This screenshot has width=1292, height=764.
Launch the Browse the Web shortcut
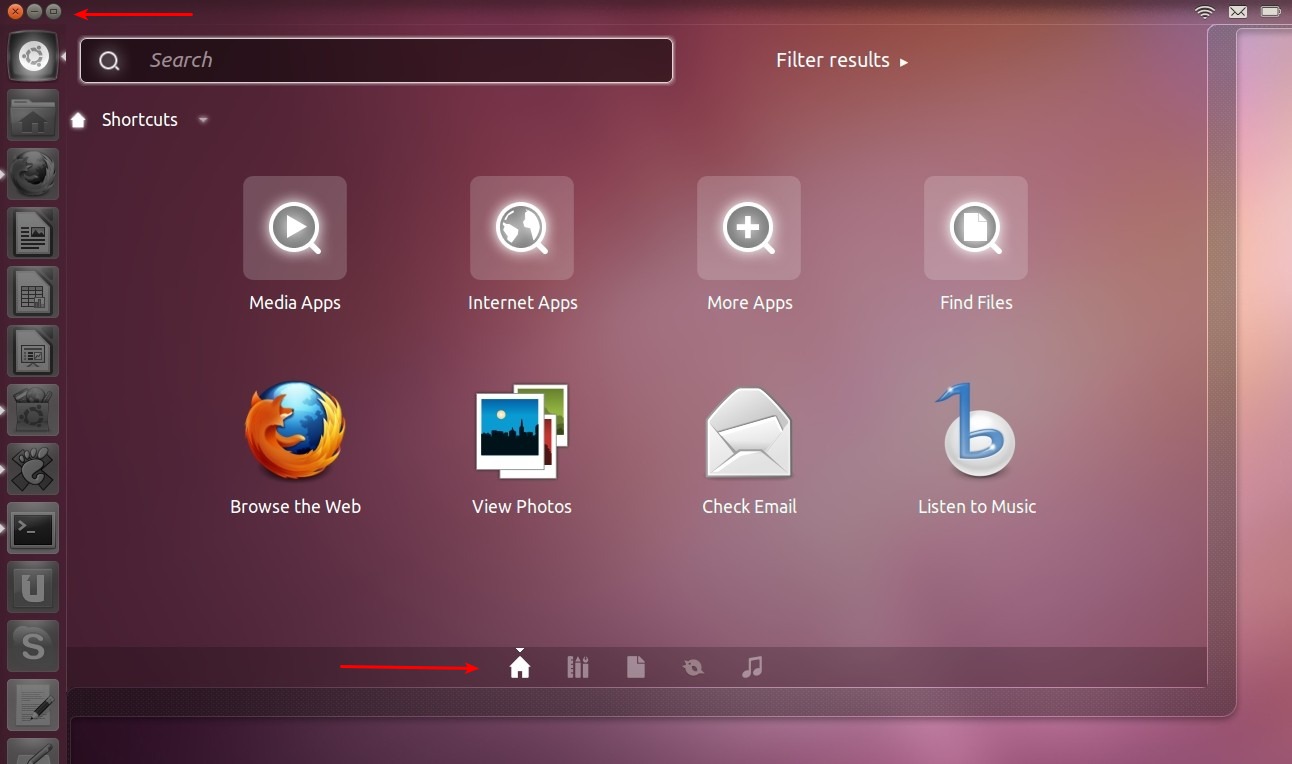click(x=294, y=432)
